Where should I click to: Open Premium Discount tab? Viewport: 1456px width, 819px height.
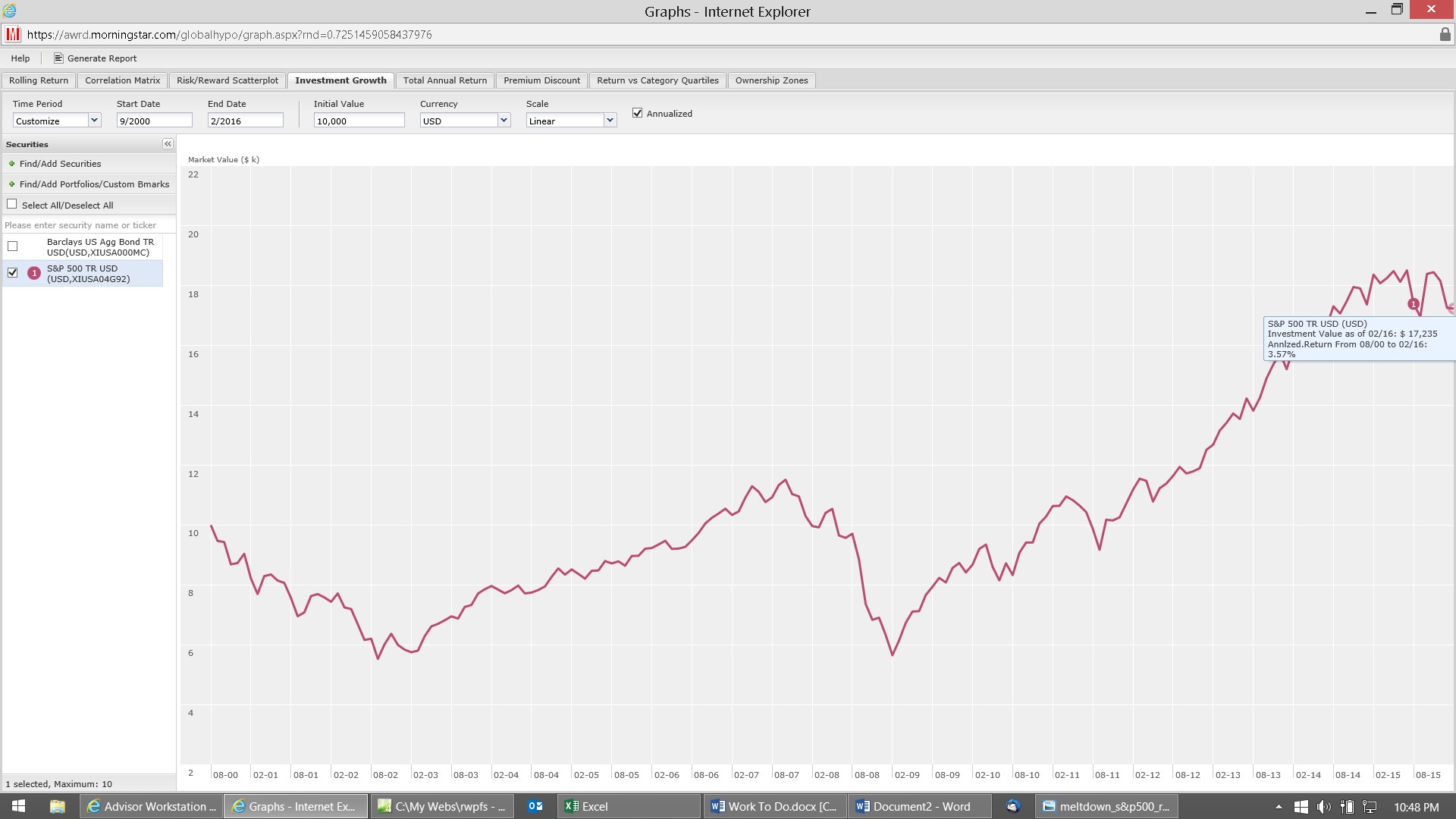541,80
